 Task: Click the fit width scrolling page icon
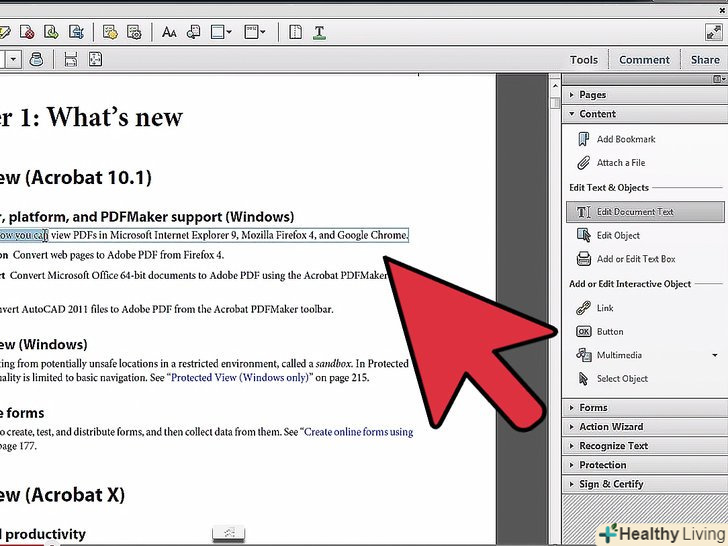[71, 59]
